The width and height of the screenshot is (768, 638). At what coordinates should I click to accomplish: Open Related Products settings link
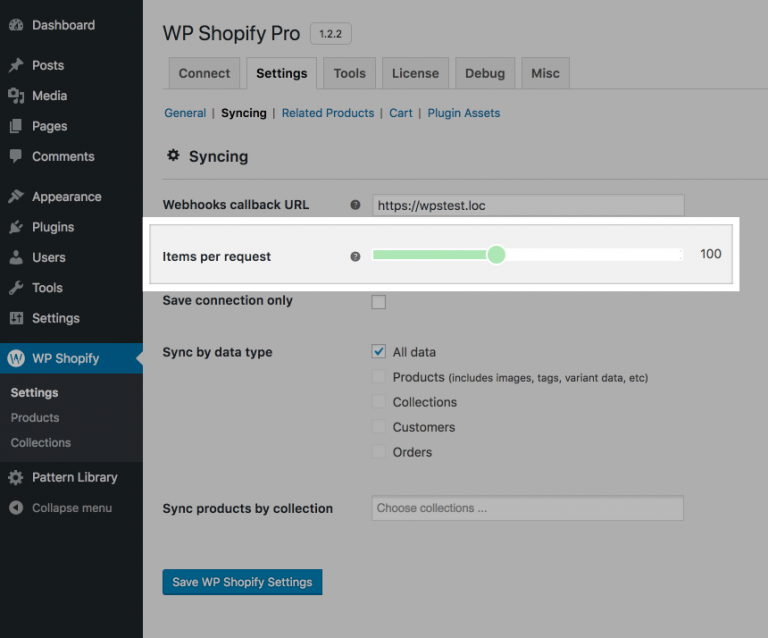coord(328,113)
